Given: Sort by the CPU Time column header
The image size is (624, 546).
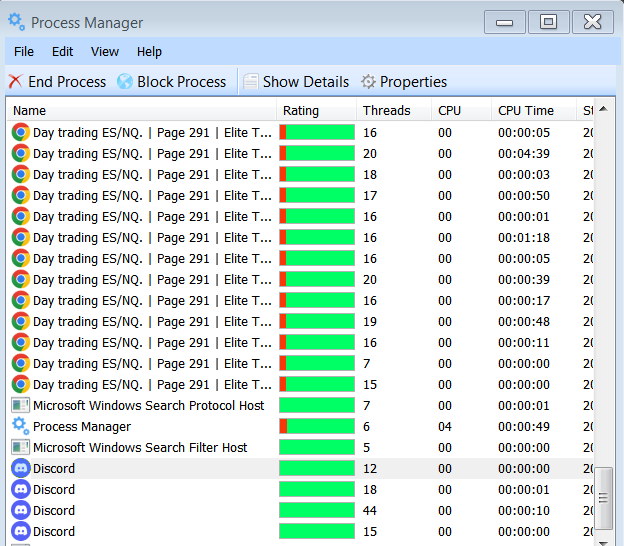Looking at the screenshot, I should coord(534,110).
